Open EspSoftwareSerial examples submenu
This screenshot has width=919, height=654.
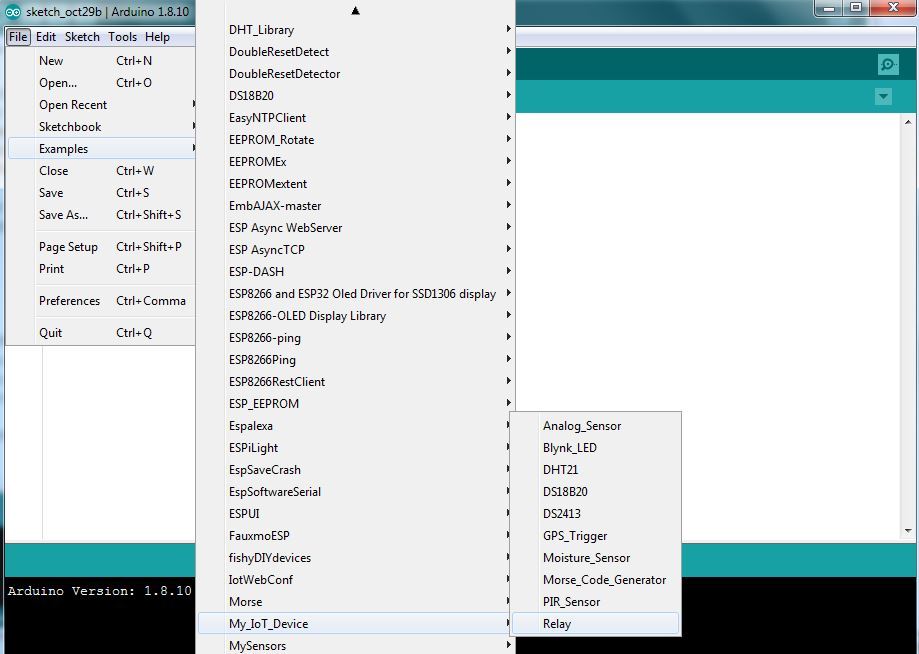(x=354, y=492)
